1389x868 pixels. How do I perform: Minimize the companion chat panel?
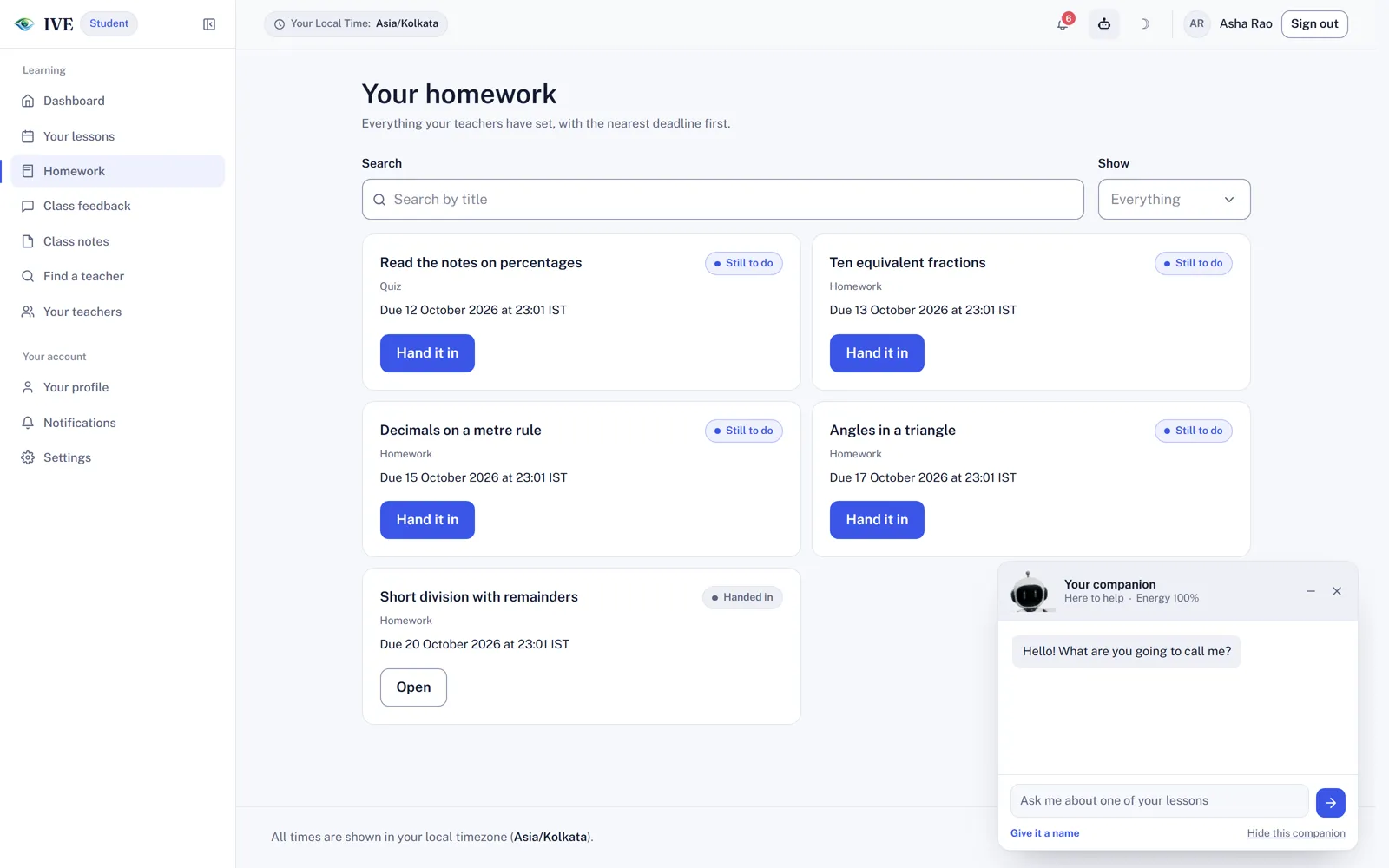click(1311, 591)
